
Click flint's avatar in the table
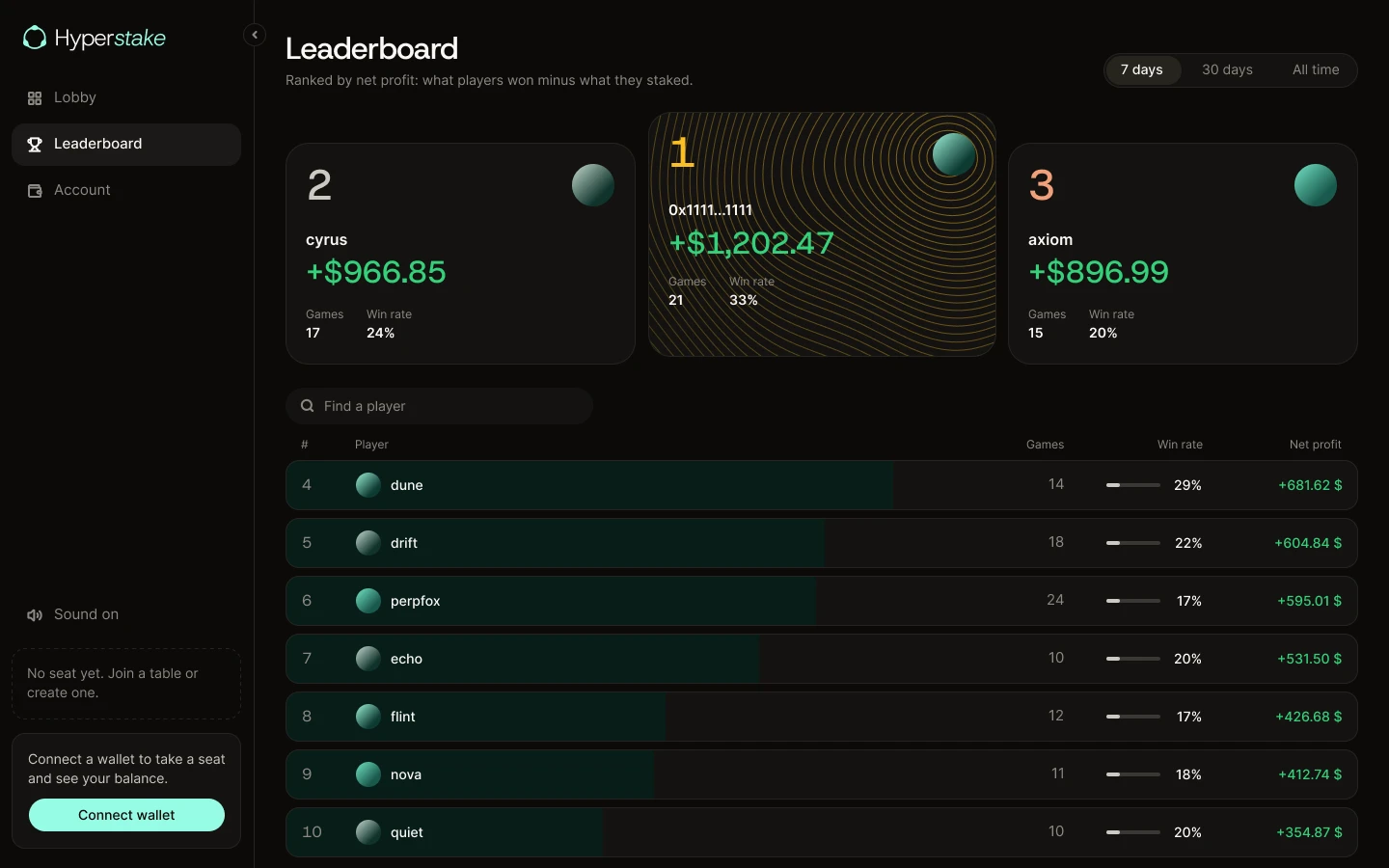368,717
